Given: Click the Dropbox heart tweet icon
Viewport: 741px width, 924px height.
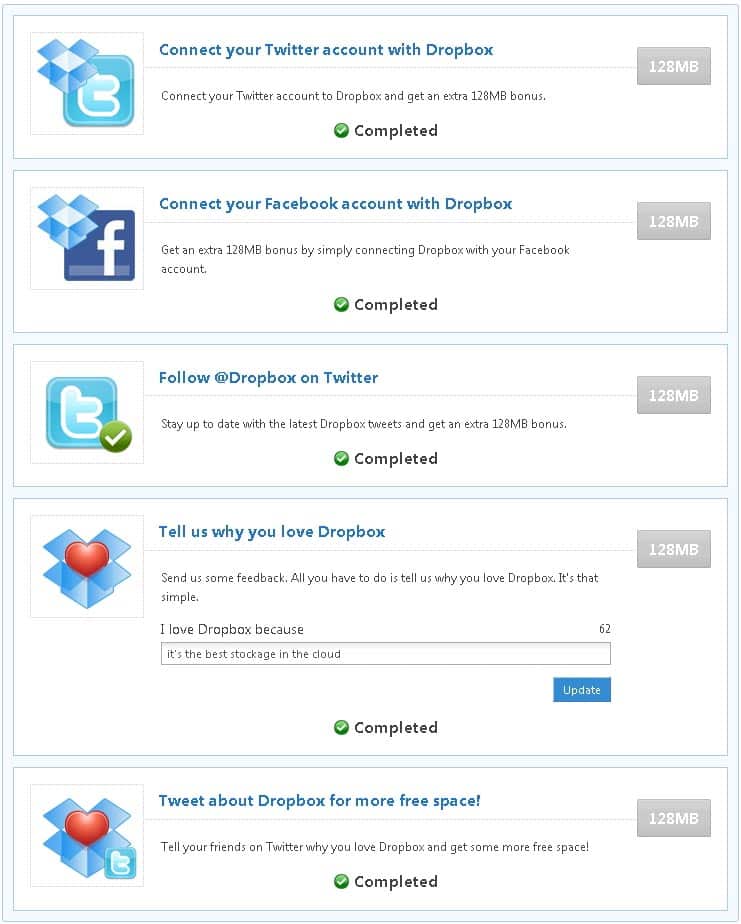Looking at the screenshot, I should (x=87, y=836).
